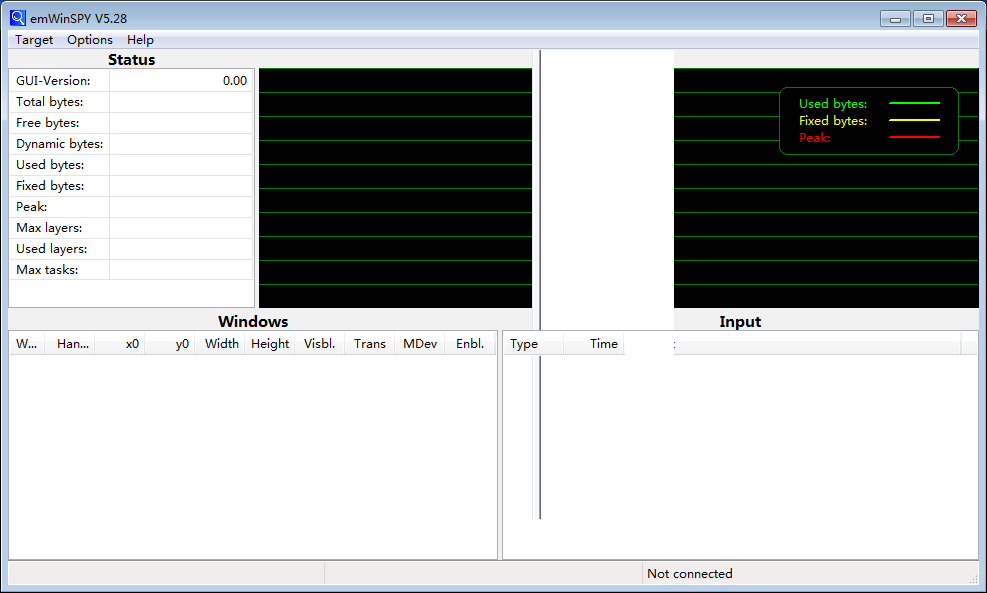Screen dimensions: 987x593
Task: Click the red Peak legend line
Action: 914,137
